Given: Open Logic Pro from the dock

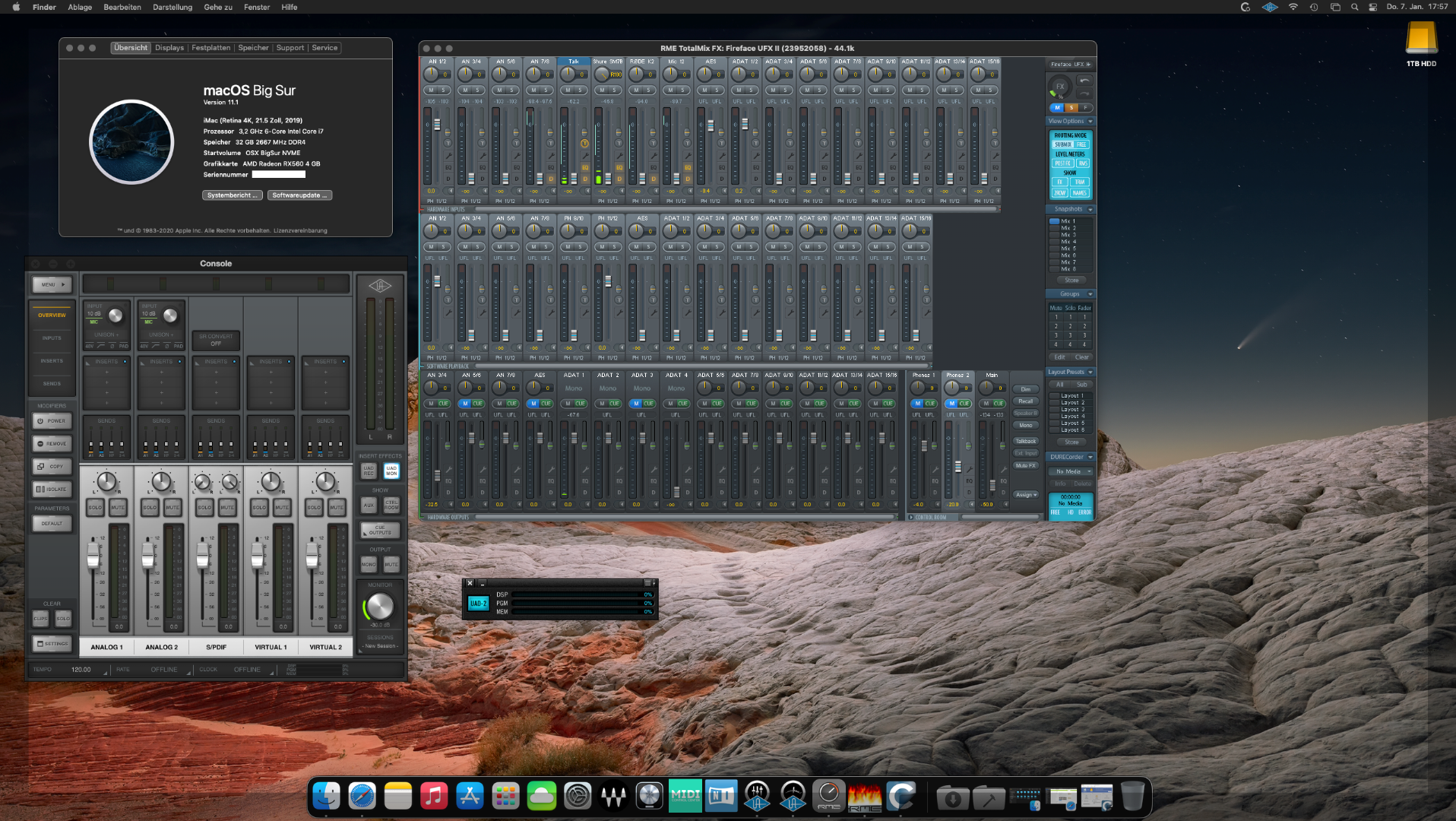Looking at the screenshot, I should (x=649, y=797).
